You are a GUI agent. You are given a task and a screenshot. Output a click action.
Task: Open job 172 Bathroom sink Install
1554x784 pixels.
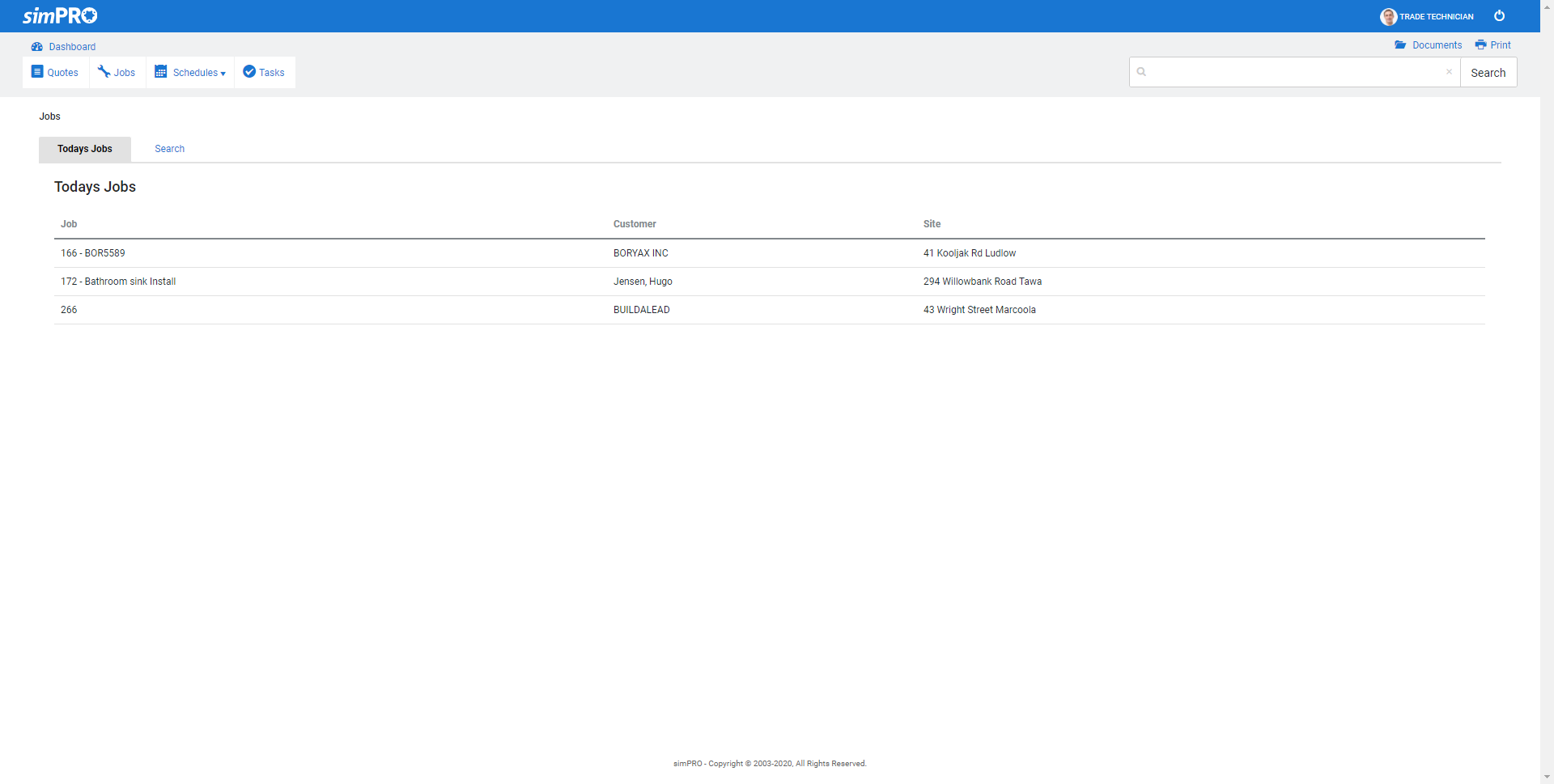(118, 282)
